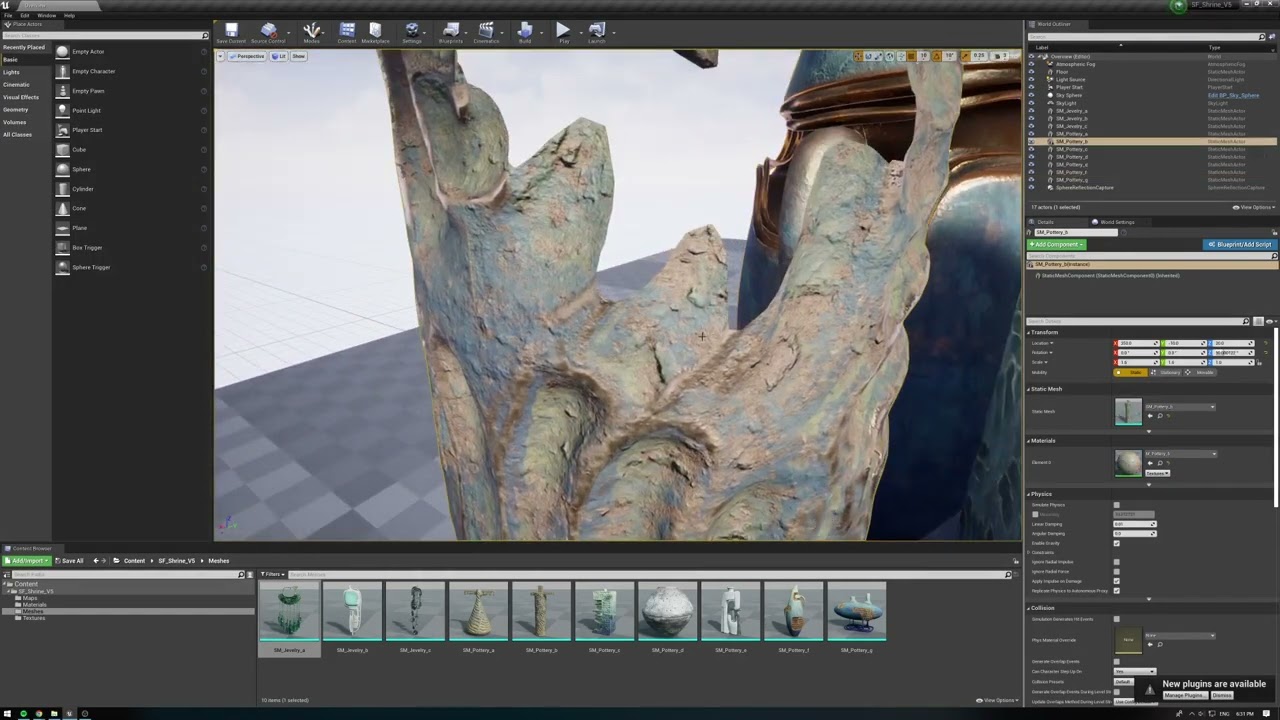This screenshot has width=1280, height=720.
Task: Click the Location X value field
Action: tap(1136, 343)
